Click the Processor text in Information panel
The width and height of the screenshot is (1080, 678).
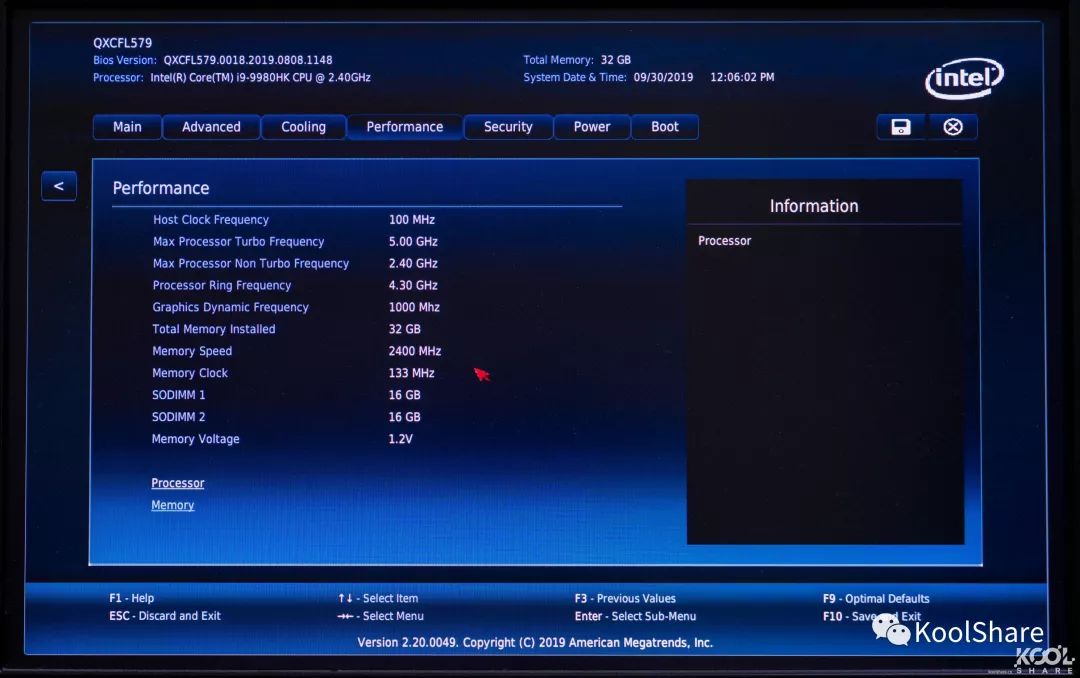[x=725, y=241]
